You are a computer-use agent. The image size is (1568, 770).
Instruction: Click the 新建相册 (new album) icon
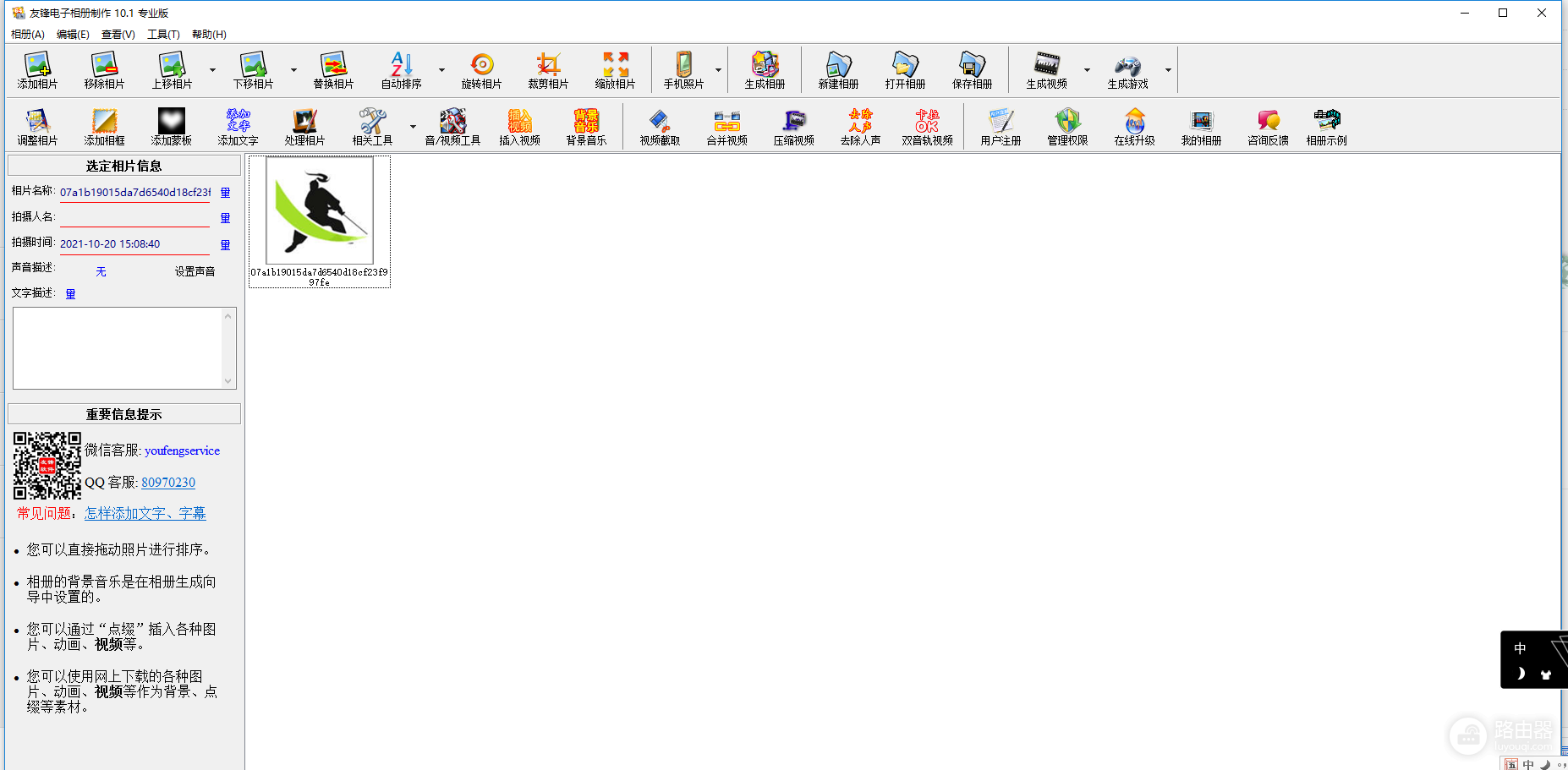[838, 70]
